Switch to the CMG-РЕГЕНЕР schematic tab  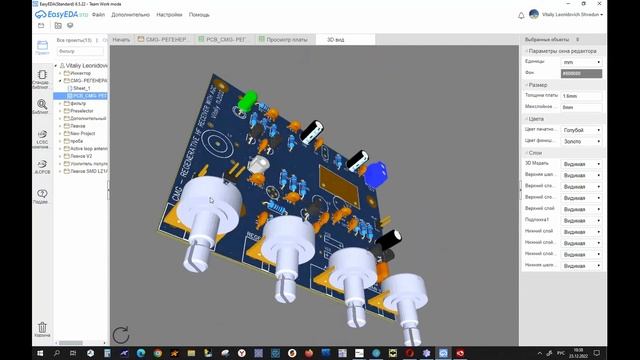(x=163, y=40)
